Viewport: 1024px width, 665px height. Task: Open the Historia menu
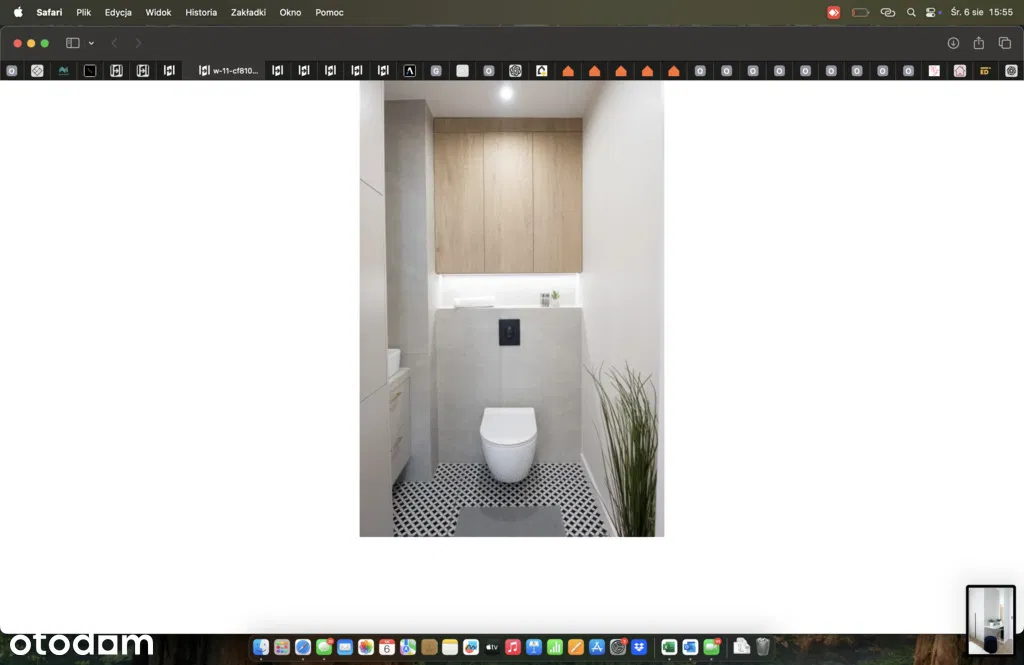click(201, 12)
